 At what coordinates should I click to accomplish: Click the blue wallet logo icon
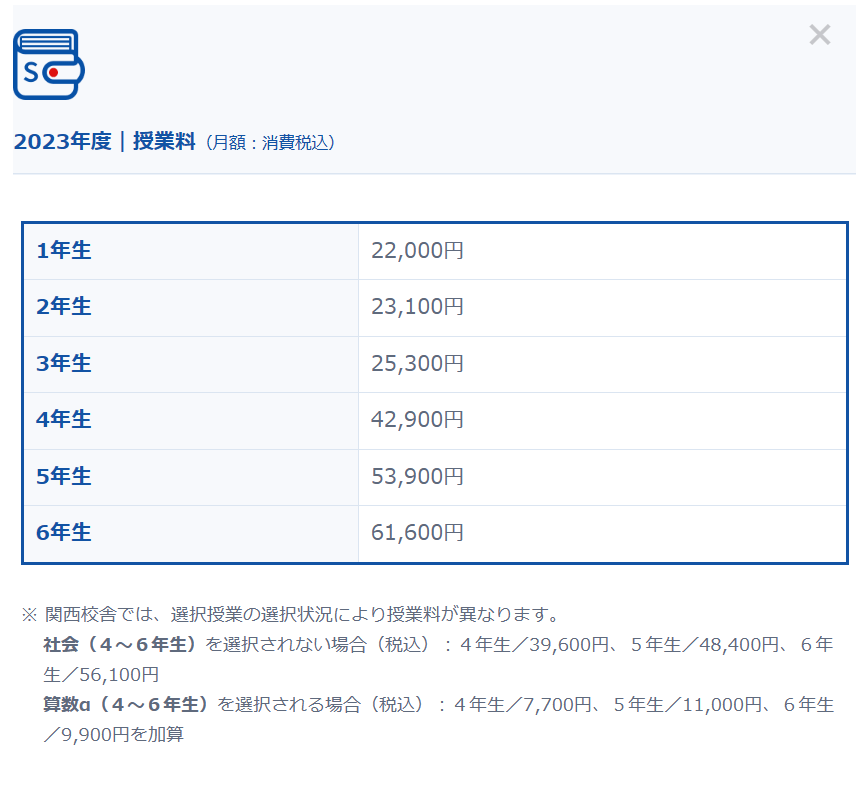pos(48,65)
